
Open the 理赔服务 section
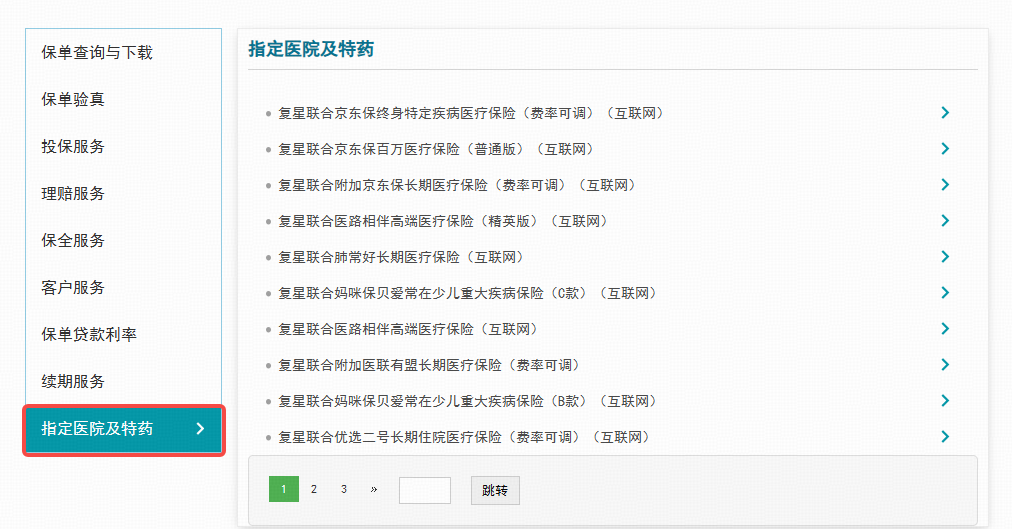tap(73, 194)
